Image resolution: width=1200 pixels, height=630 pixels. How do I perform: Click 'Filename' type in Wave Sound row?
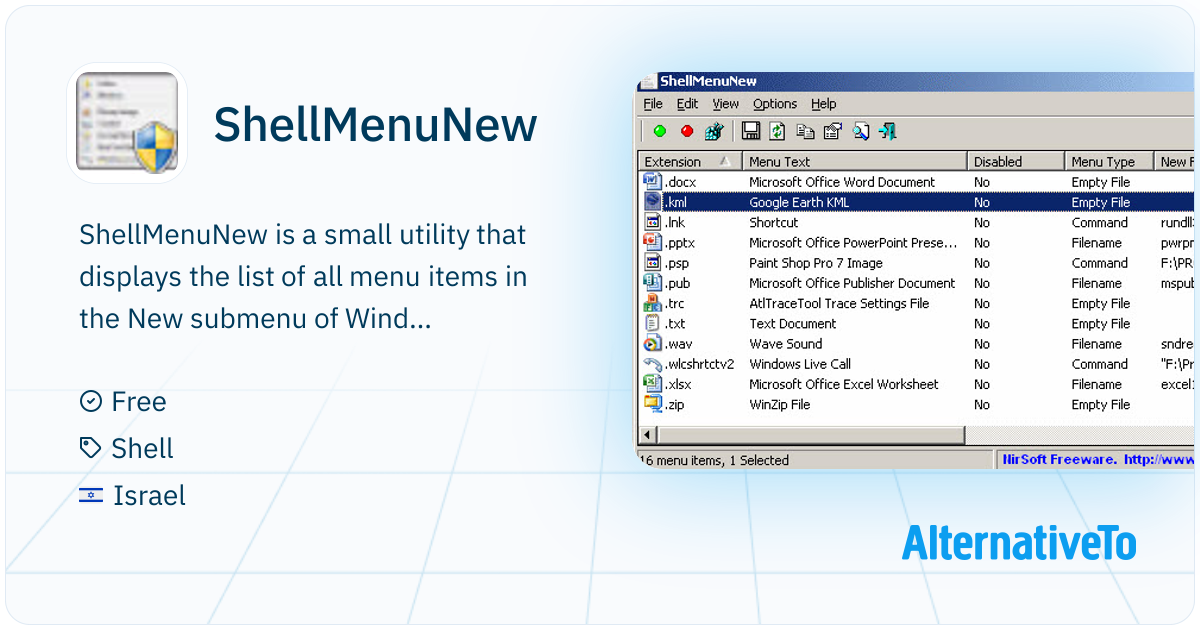point(1097,344)
